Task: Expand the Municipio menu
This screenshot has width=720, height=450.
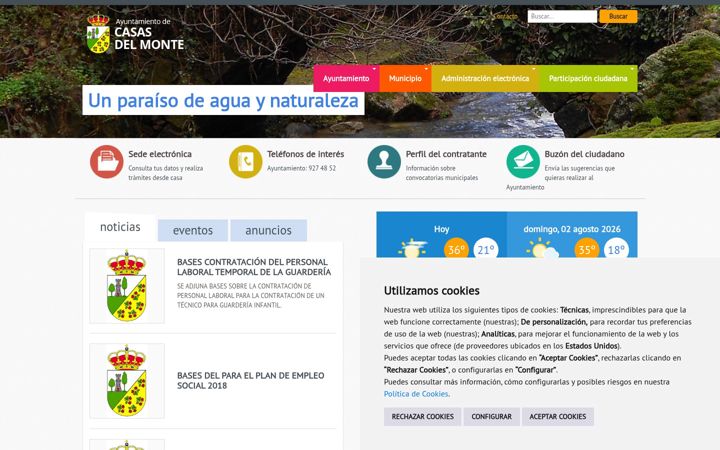Action: pos(405,79)
